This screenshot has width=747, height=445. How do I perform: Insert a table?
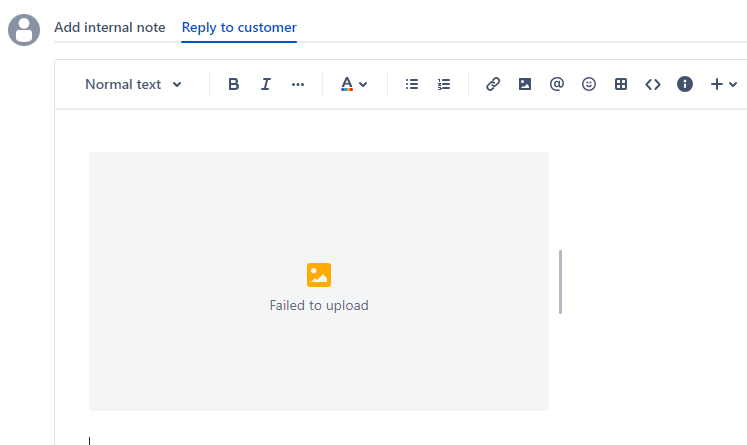tap(621, 84)
